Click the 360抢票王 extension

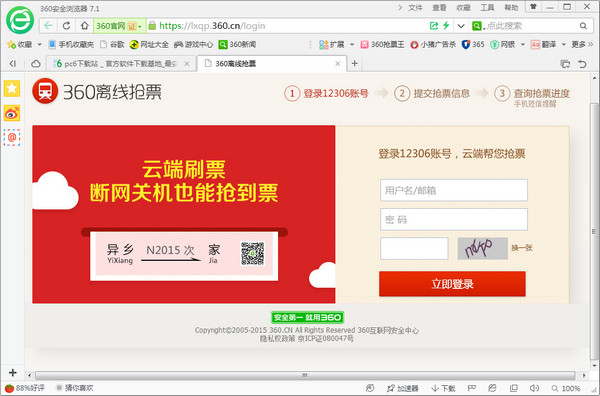click(x=382, y=44)
